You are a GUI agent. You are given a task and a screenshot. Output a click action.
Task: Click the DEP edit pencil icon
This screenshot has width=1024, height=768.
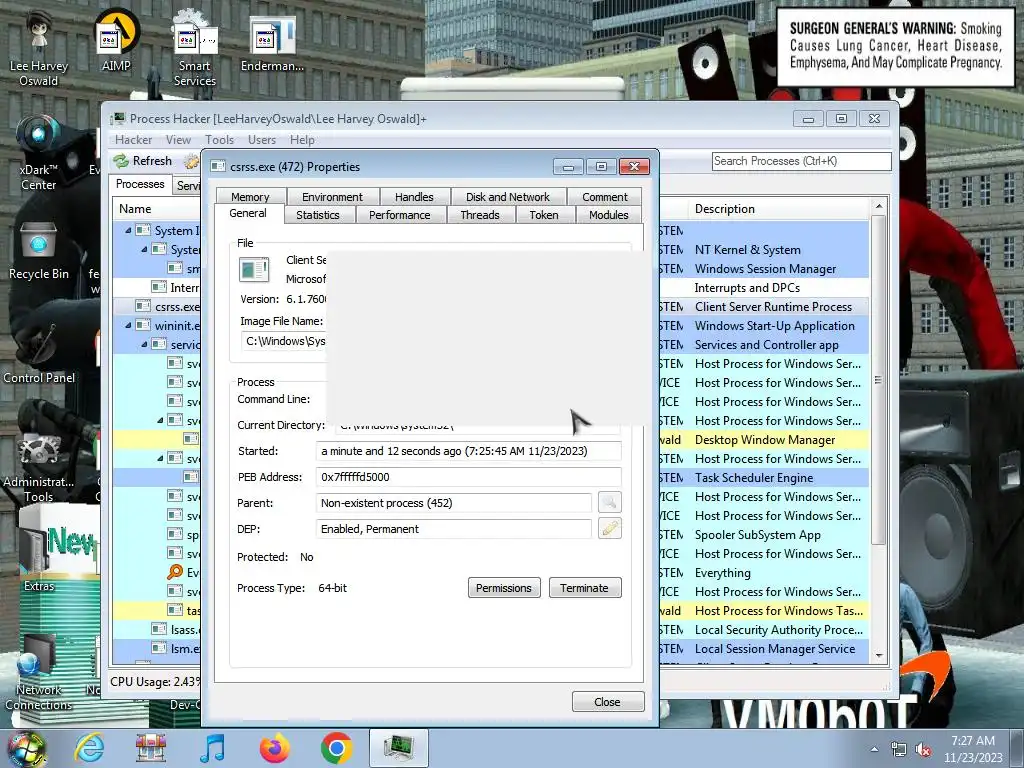point(609,528)
